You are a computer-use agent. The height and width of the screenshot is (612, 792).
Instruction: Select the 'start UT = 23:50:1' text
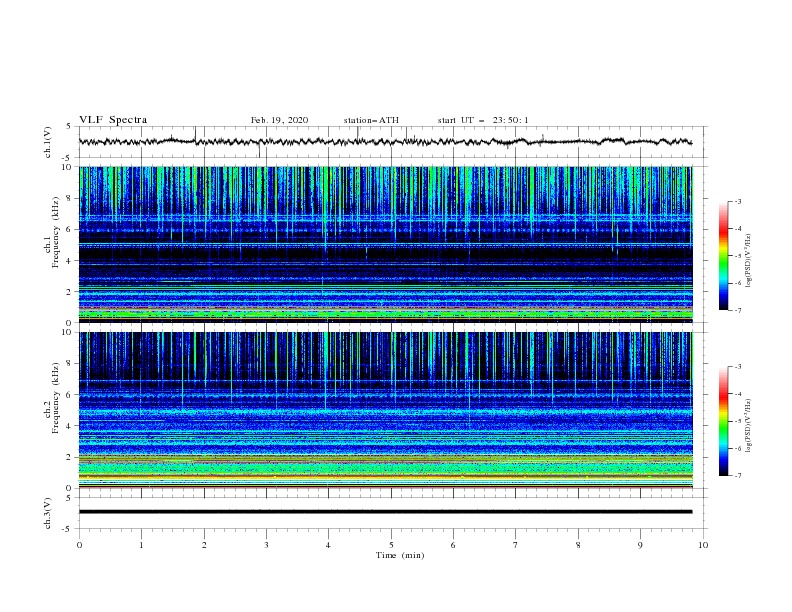point(483,120)
